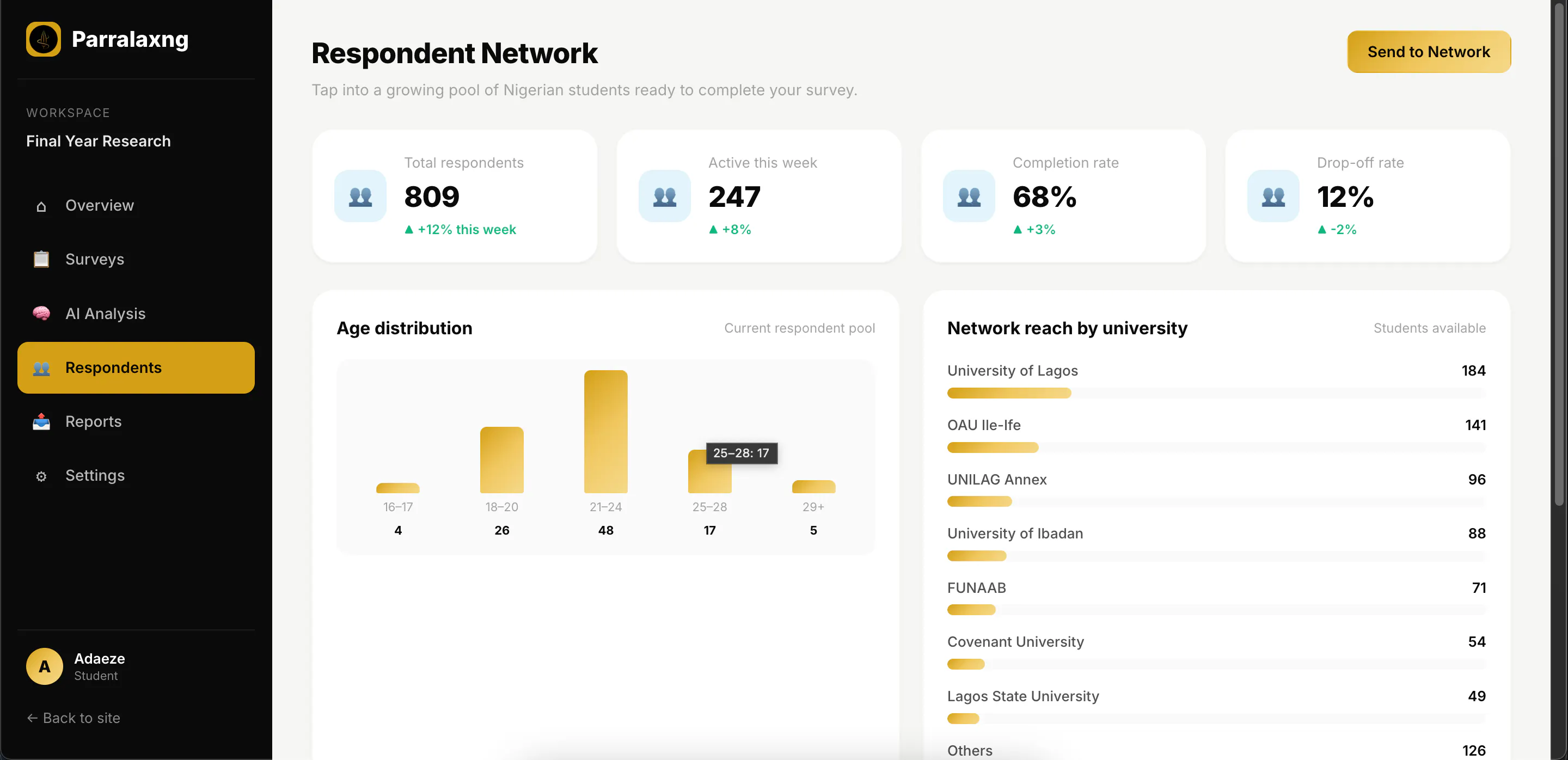
Task: Click the OAU Ile-Ife progress bar
Action: [x=1216, y=448]
